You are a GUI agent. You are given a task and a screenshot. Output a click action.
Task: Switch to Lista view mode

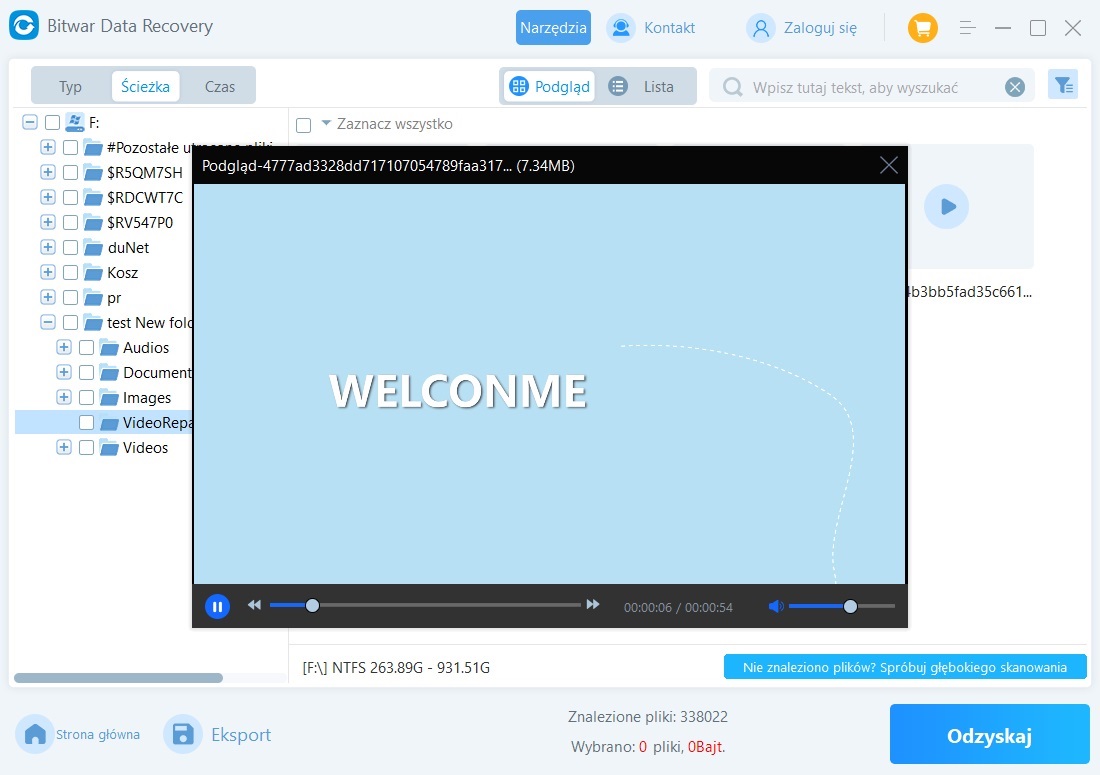(x=643, y=86)
